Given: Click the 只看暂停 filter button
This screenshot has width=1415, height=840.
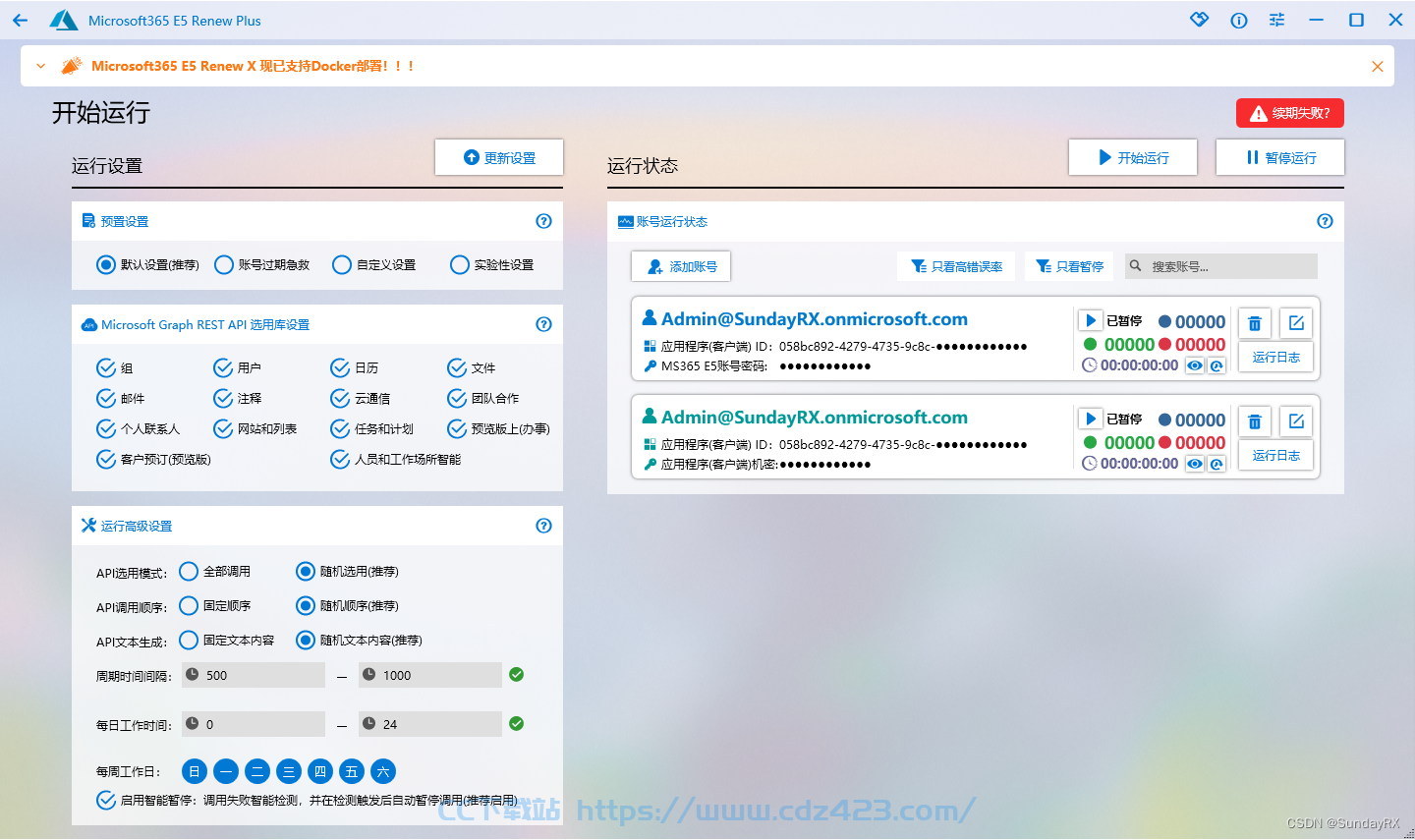Looking at the screenshot, I should click(x=1069, y=266).
